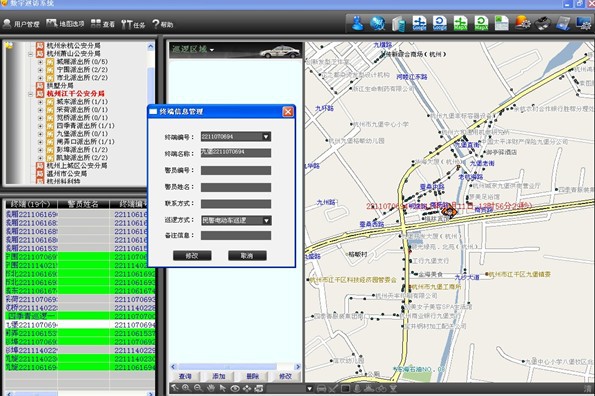Viewport: 595px width, 396px height.
Task: Click the blue person icon in top toolbar
Action: [x=357, y=24]
